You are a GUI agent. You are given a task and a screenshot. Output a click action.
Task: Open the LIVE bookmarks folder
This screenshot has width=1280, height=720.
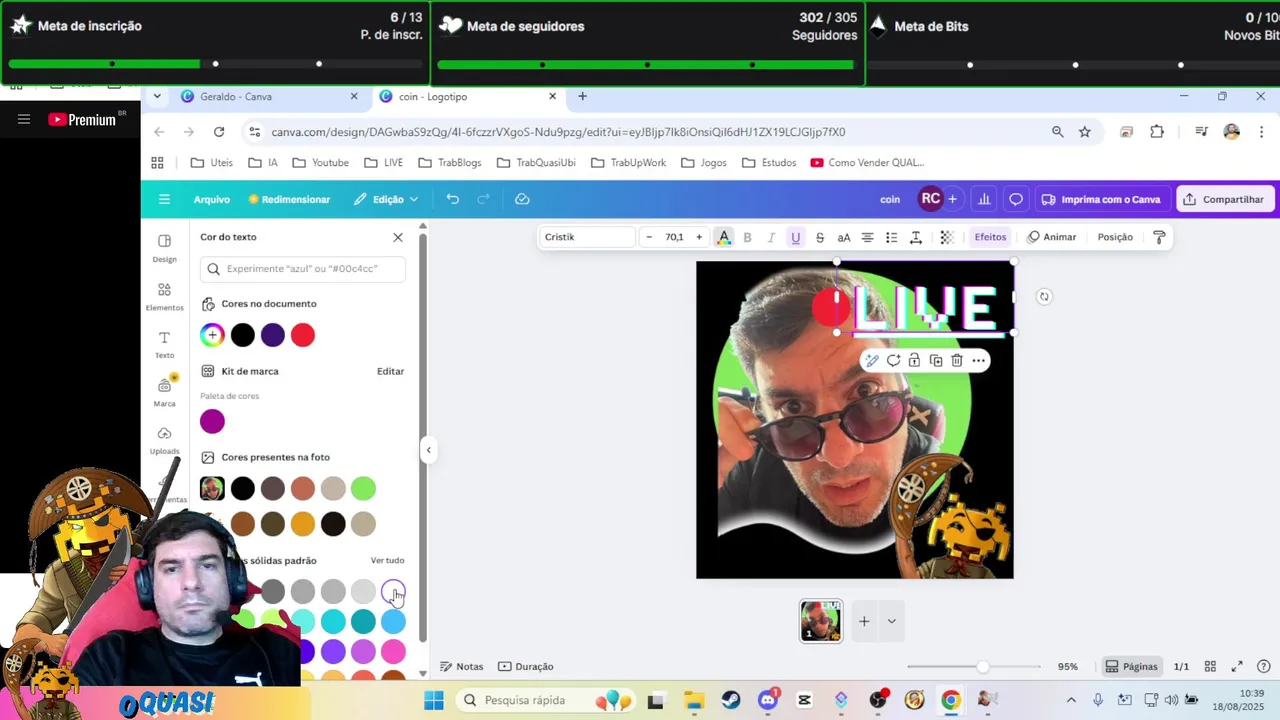(x=384, y=162)
